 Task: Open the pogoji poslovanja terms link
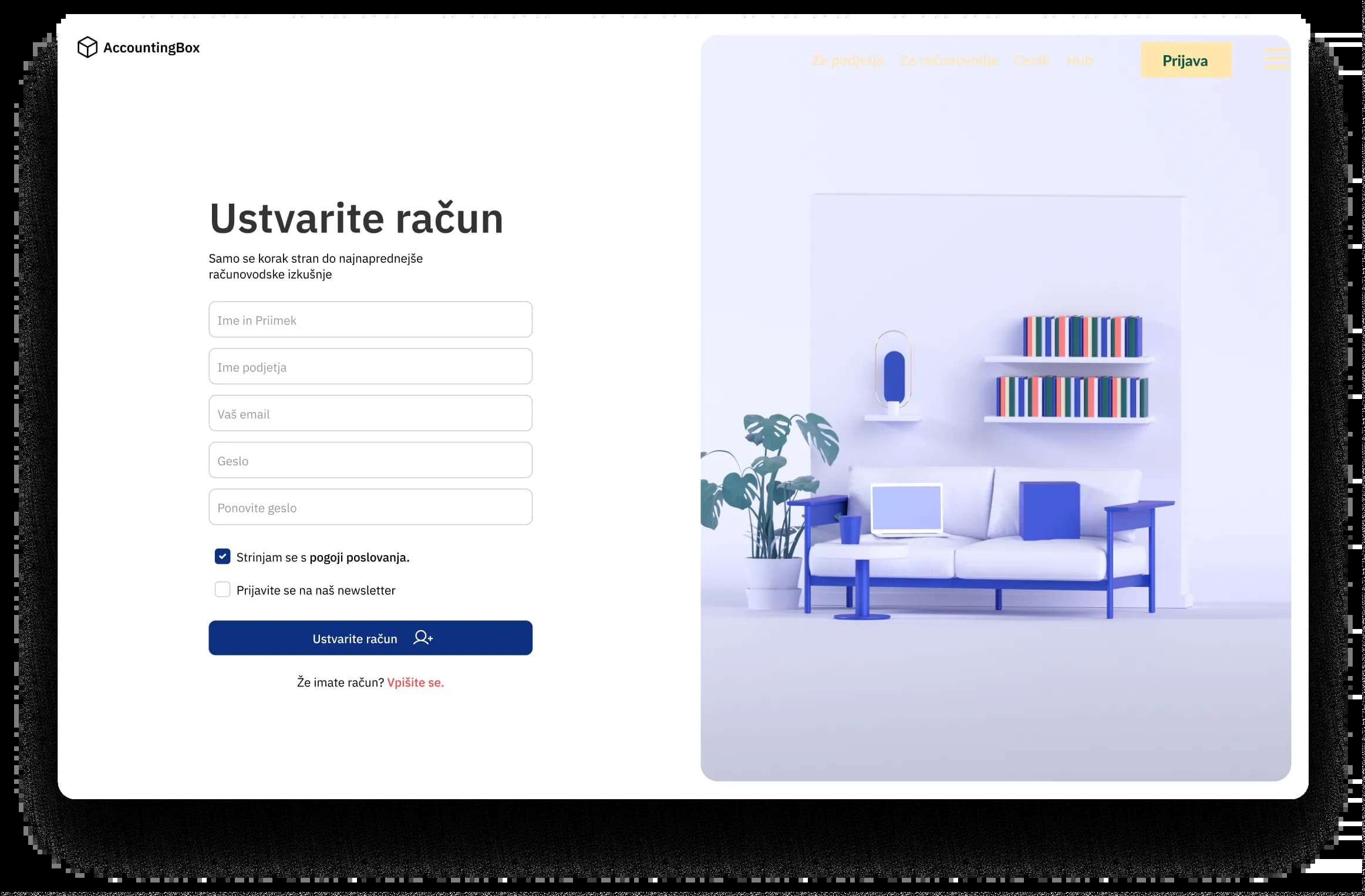pos(359,557)
